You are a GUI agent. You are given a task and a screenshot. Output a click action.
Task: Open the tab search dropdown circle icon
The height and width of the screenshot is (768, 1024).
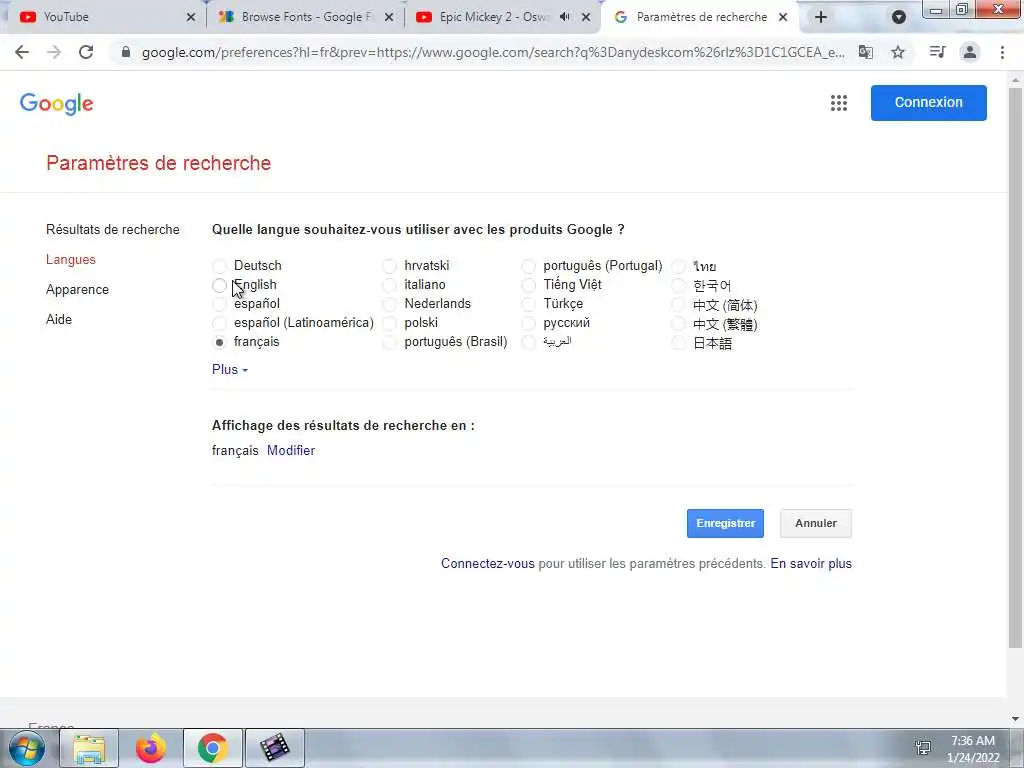(x=899, y=17)
